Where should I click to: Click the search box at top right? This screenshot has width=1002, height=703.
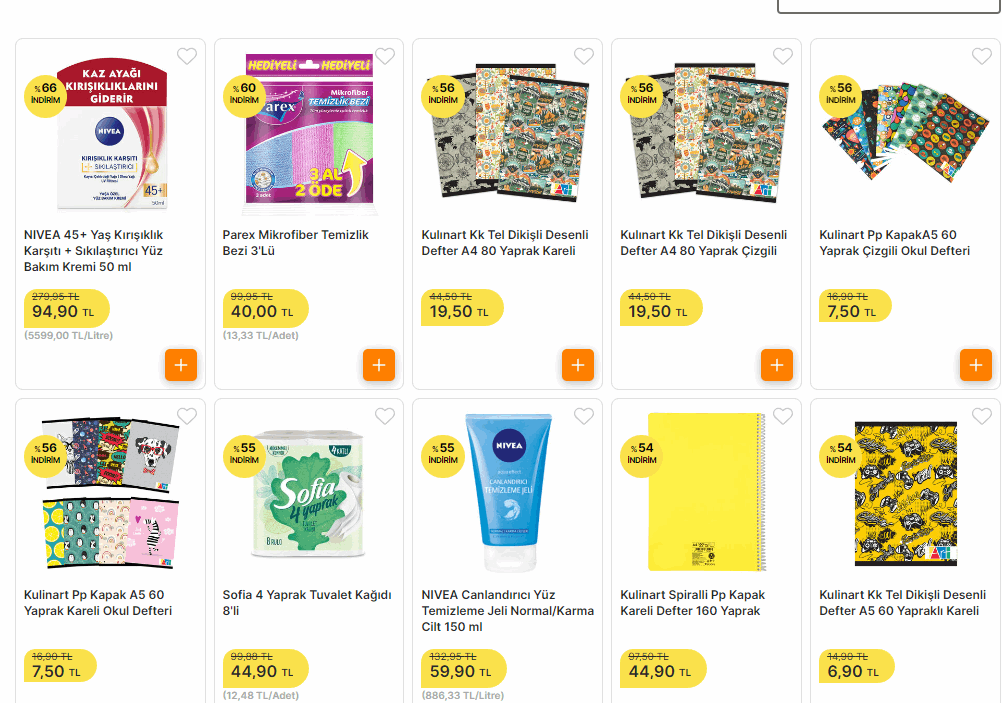point(888,5)
